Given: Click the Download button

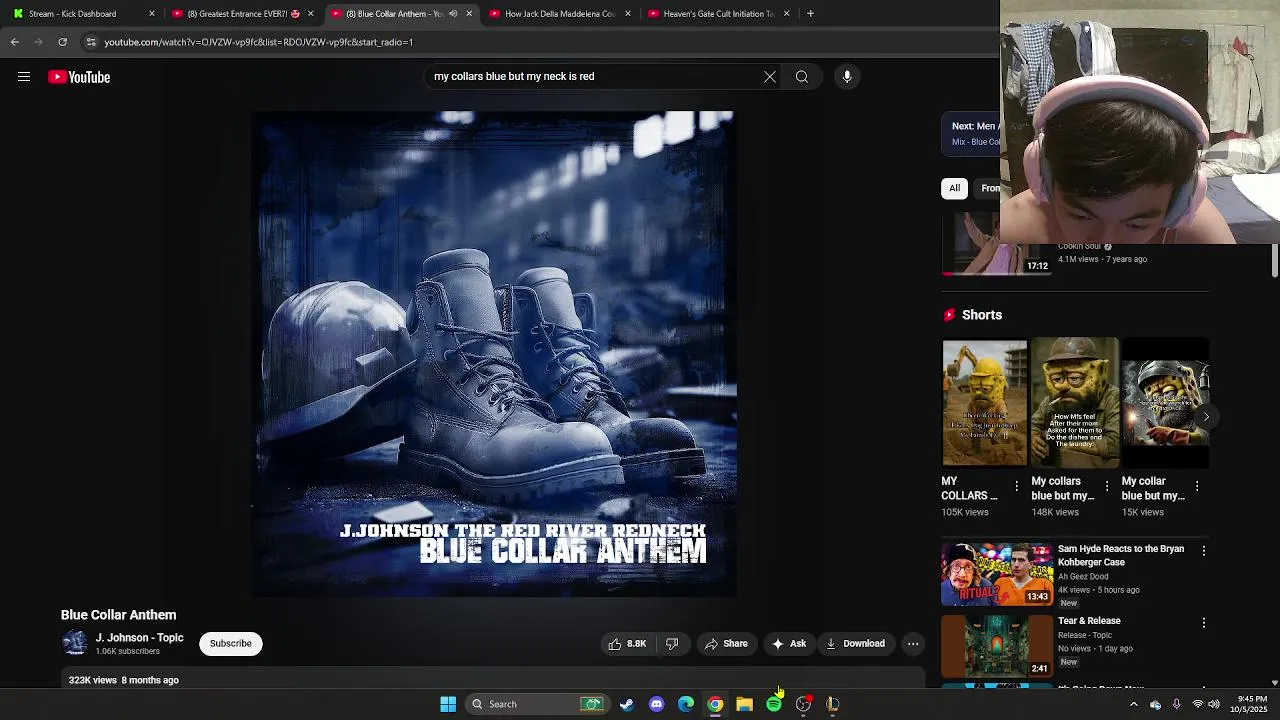Looking at the screenshot, I should pos(856,644).
